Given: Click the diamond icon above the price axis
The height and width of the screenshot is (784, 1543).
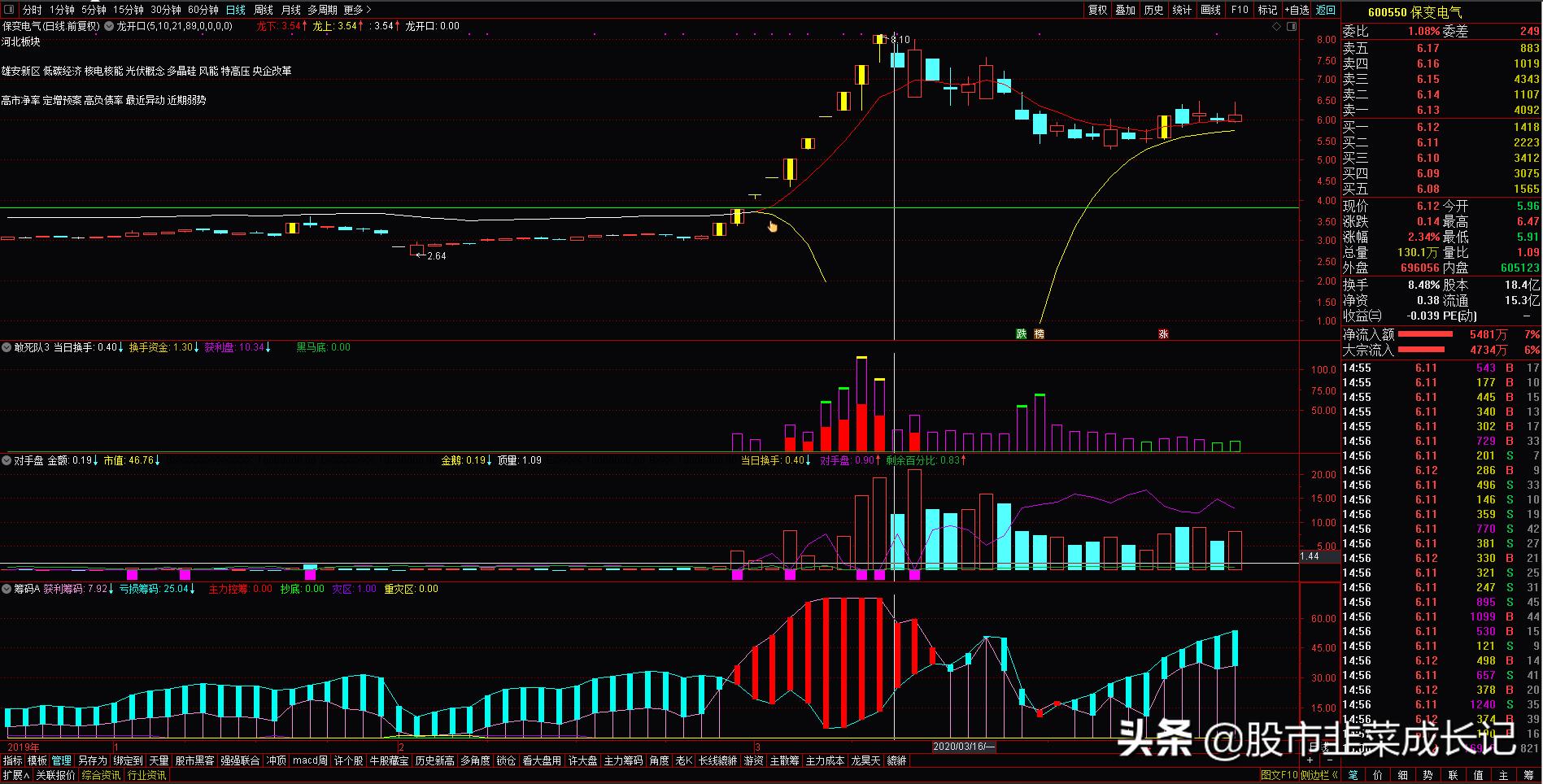Looking at the screenshot, I should pos(1277,26).
